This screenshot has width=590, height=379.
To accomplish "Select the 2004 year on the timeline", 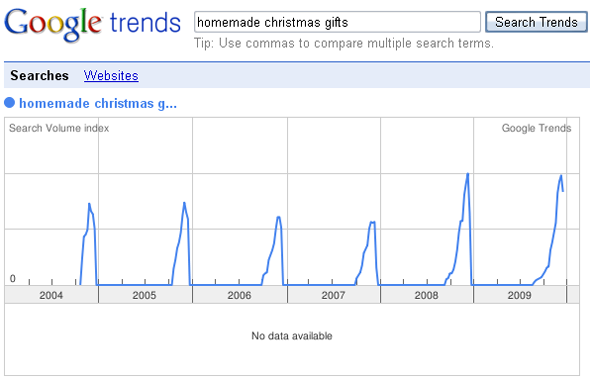I will (51, 295).
